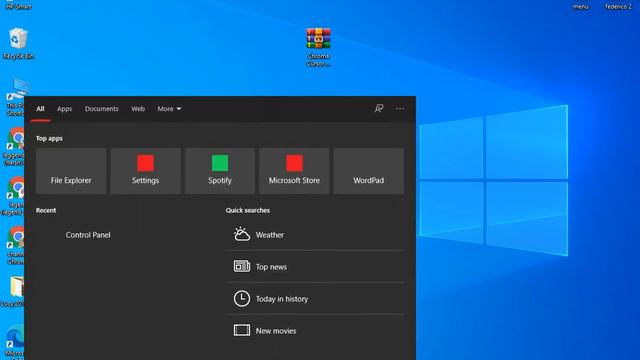Click the New movies screen icon
Viewport: 640px width, 360px height.
[x=242, y=330]
